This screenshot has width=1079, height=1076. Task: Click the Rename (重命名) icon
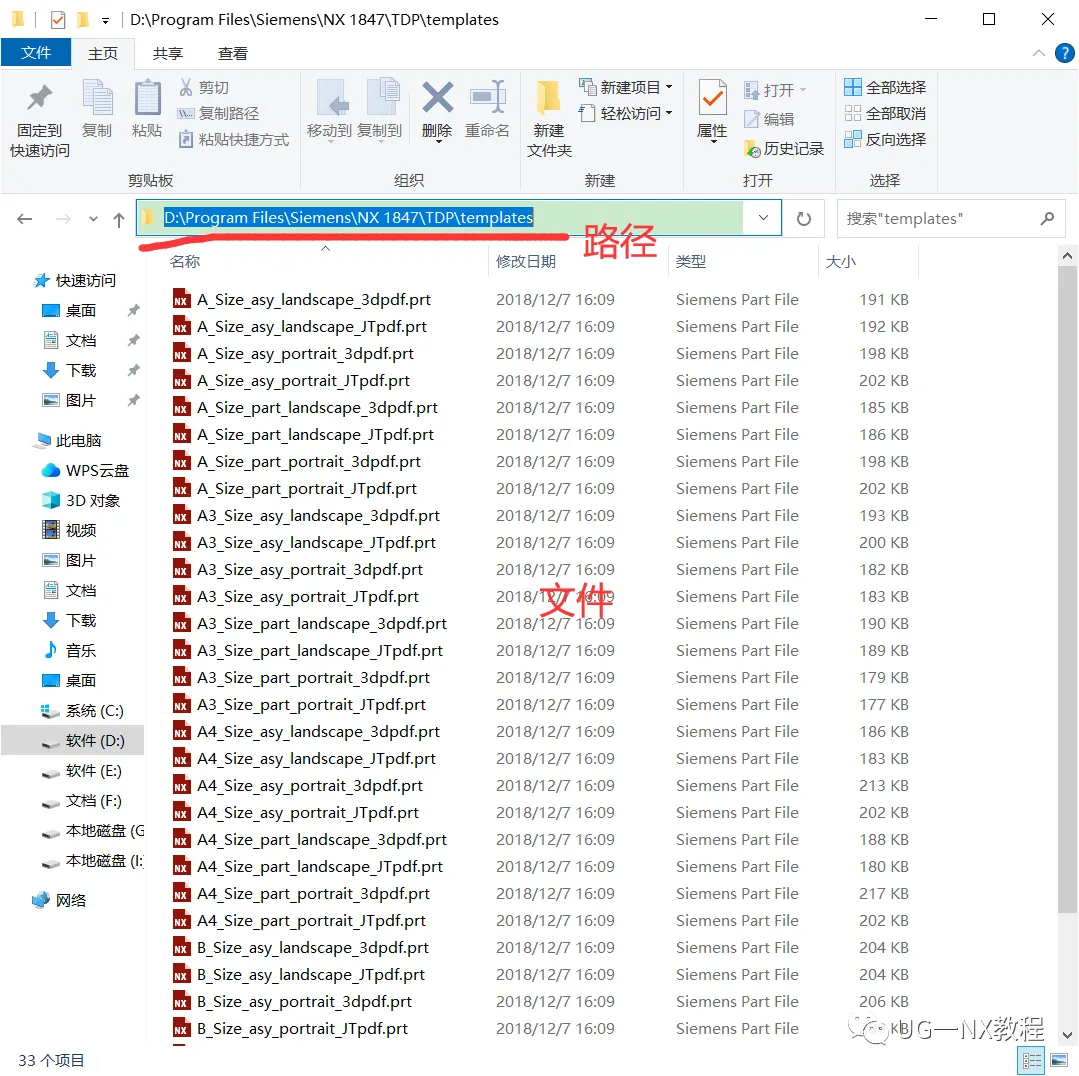pyautogui.click(x=487, y=98)
